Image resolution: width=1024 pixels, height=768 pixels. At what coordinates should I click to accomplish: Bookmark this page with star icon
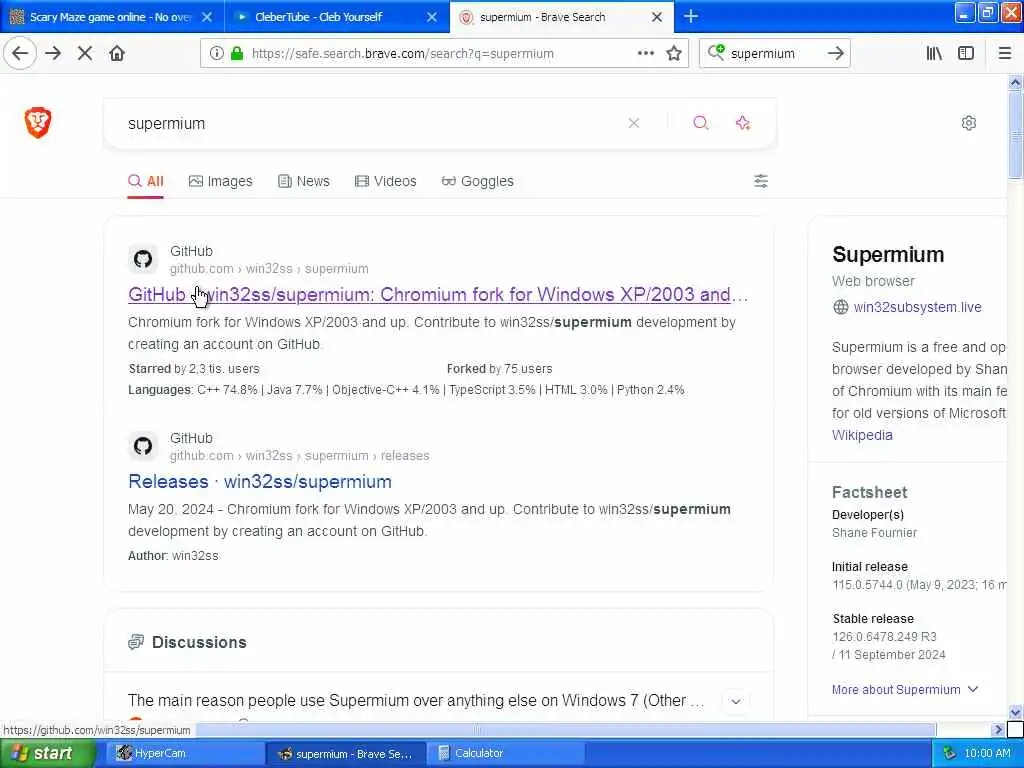(x=674, y=54)
